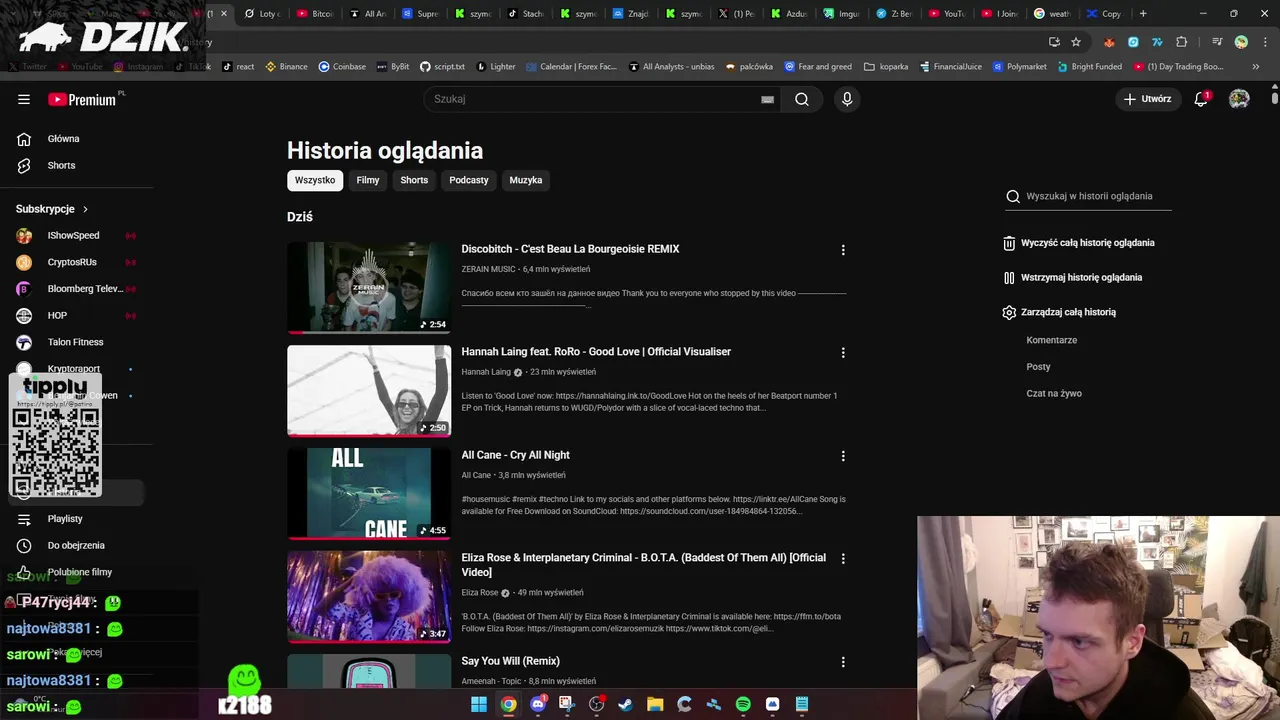
Task: Select the Shorts filter chip
Action: [414, 180]
